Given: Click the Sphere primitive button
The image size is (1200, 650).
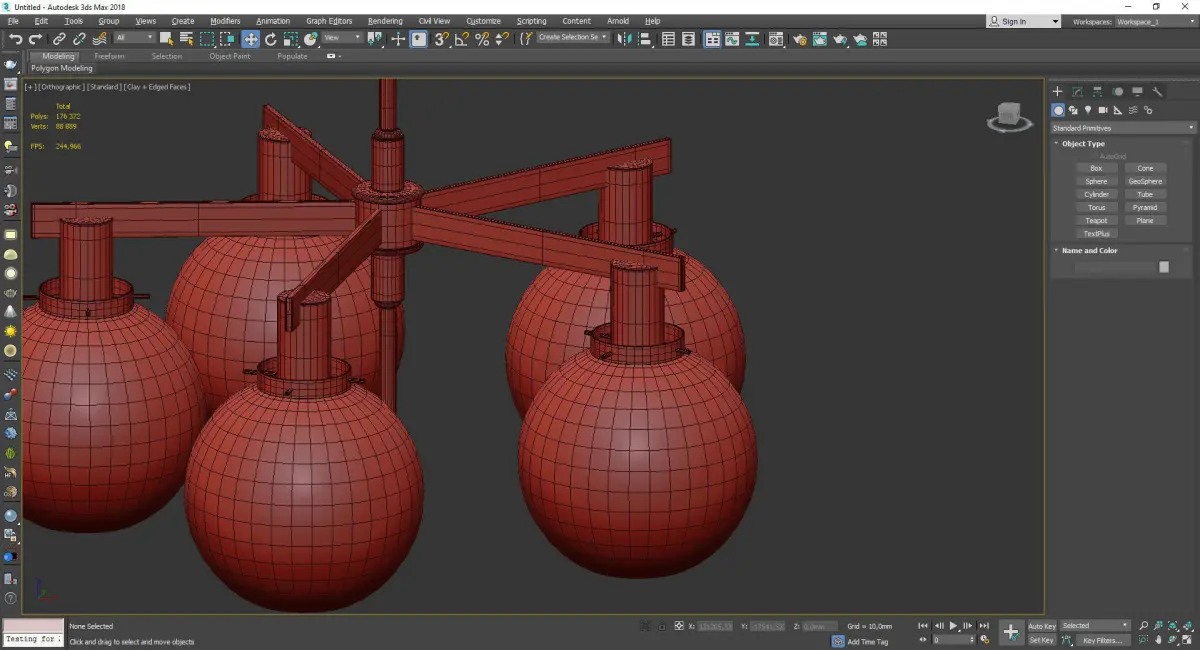Looking at the screenshot, I should click(x=1096, y=181).
